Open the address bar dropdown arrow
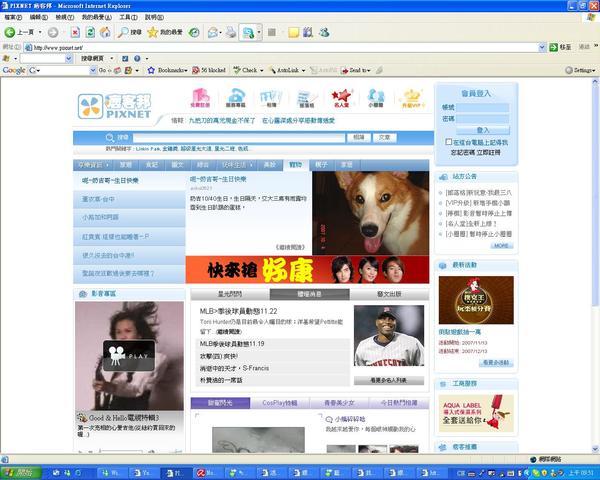This screenshot has height=480, width=600. coord(542,47)
